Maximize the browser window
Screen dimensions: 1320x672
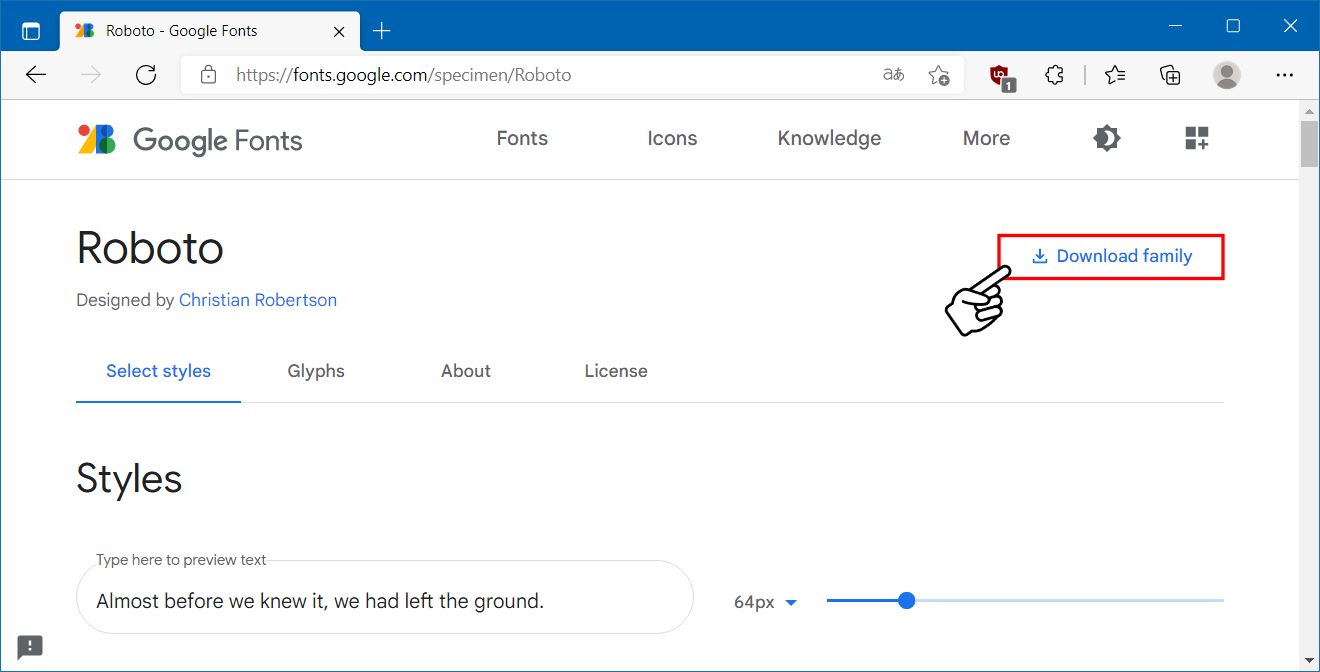[x=1233, y=26]
